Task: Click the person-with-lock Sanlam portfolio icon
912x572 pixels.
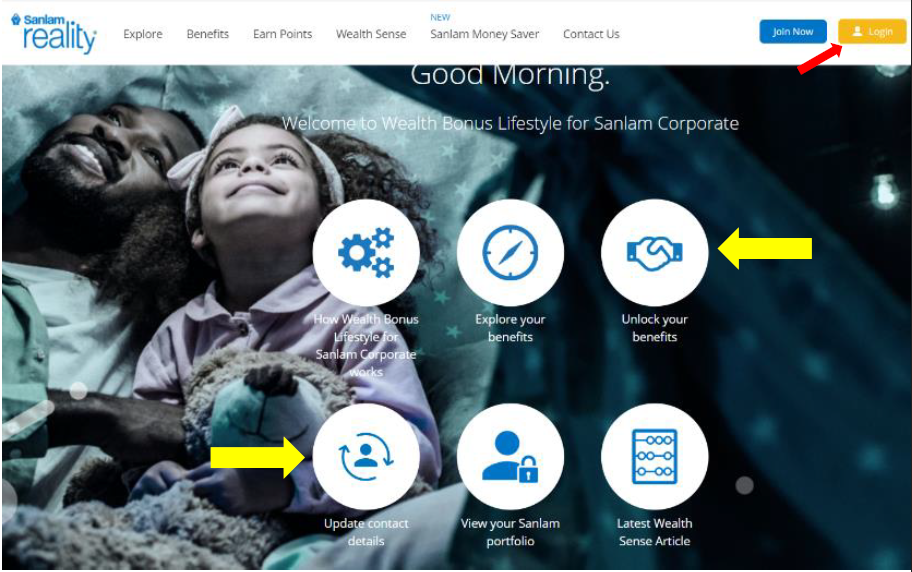Action: [510, 457]
